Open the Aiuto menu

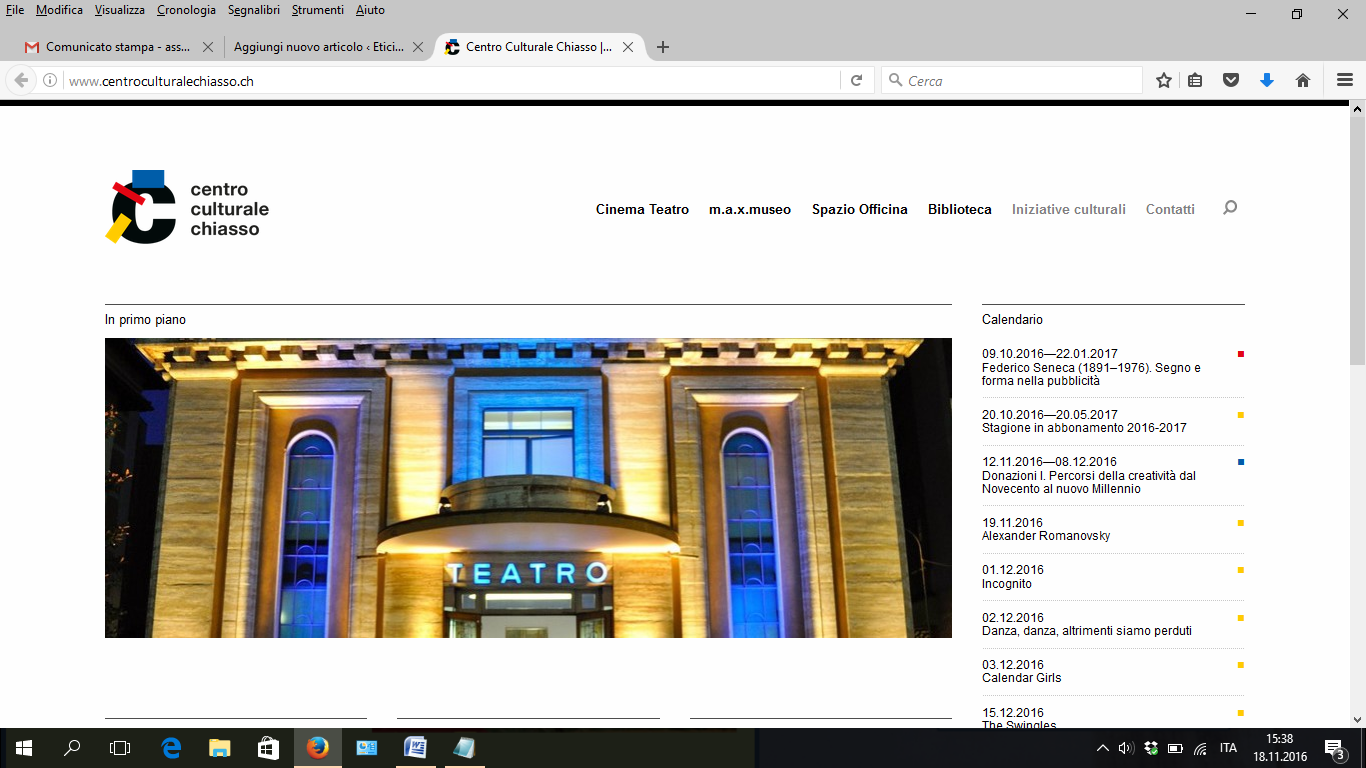click(370, 10)
